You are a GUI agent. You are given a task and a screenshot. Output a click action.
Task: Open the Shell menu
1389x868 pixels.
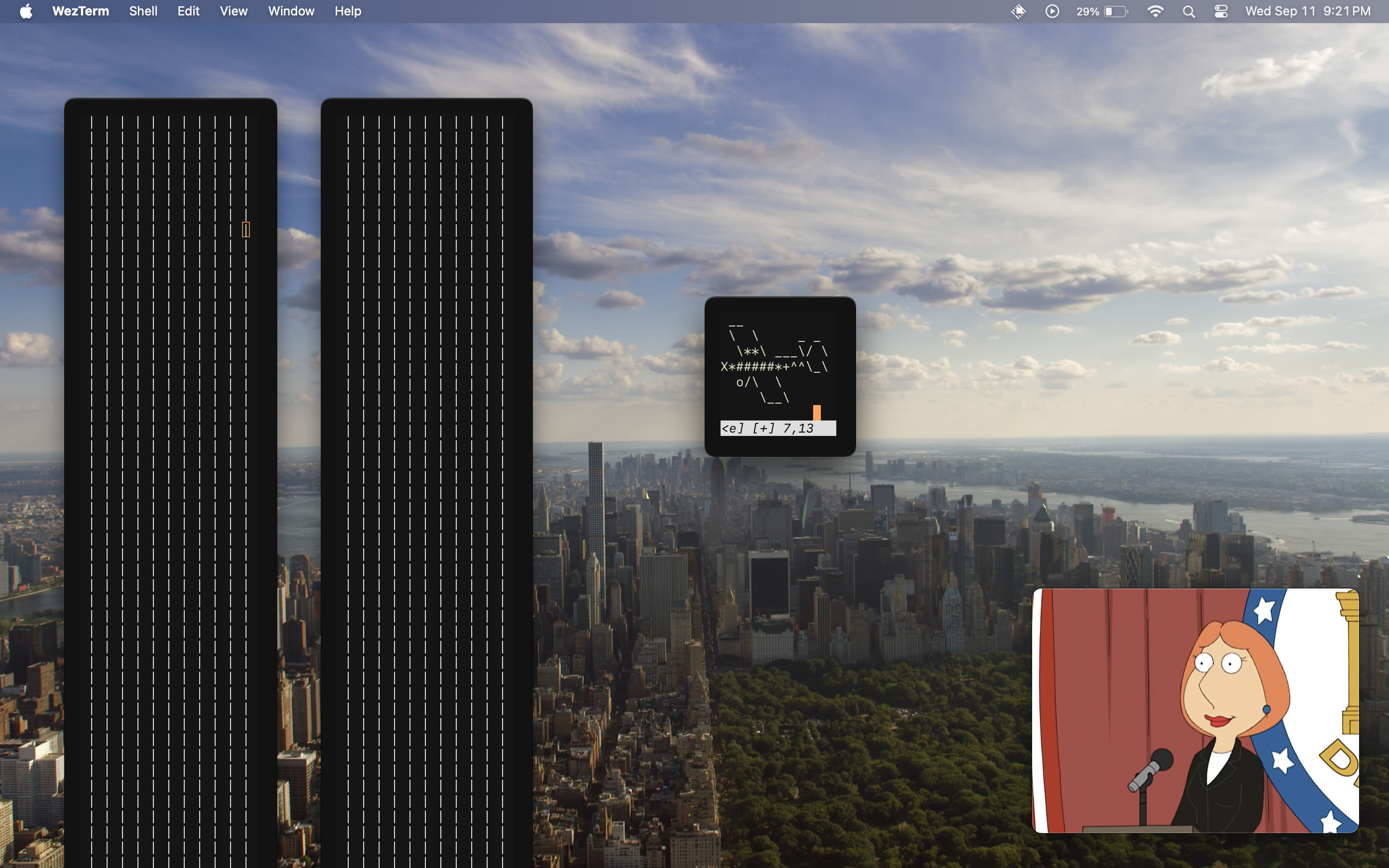click(x=143, y=11)
